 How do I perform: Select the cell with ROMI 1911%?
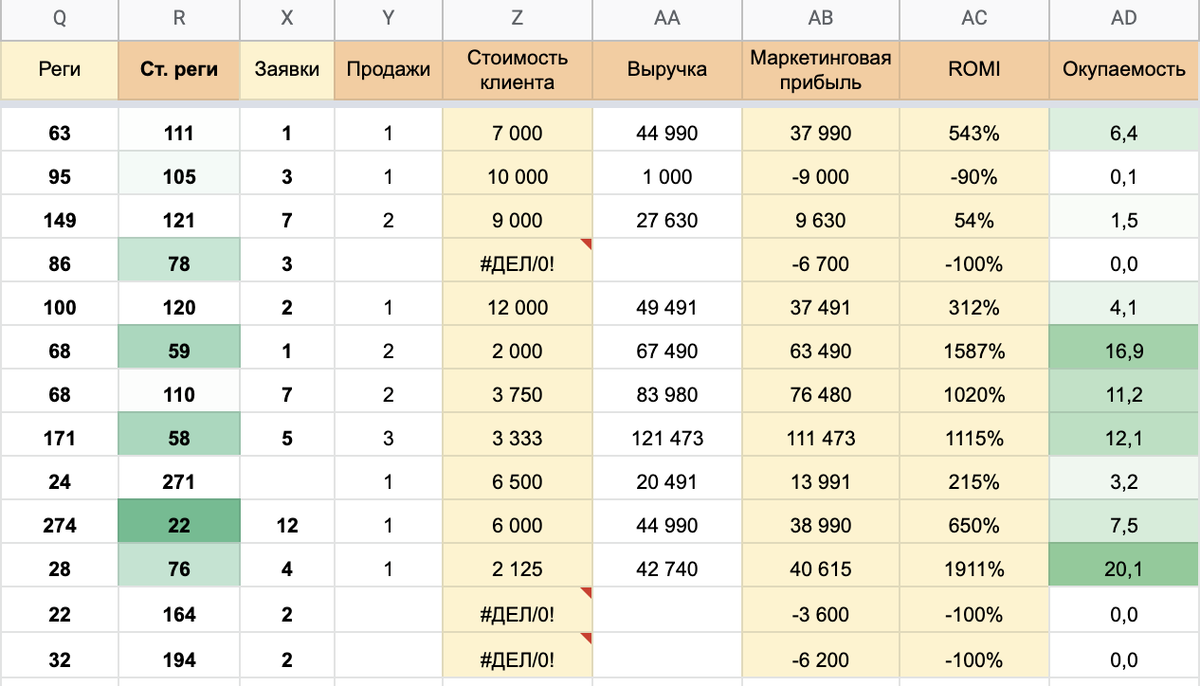point(974,569)
